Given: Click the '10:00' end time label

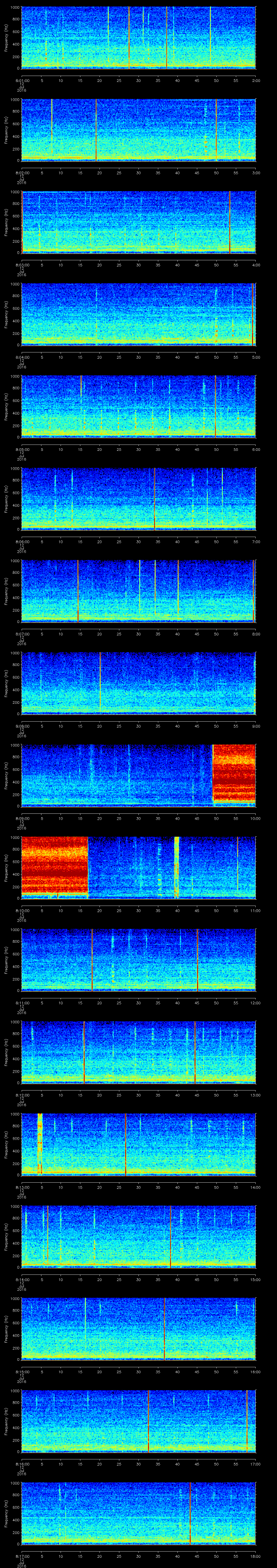Looking at the screenshot, I should click(x=255, y=818).
